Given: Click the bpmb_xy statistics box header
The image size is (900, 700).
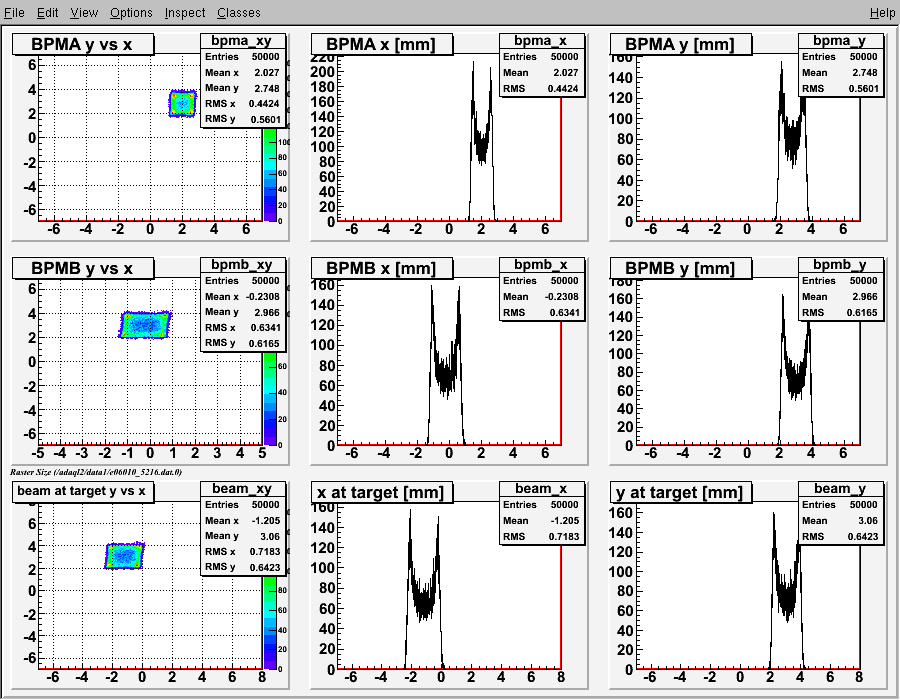Looking at the screenshot, I should coord(242,265).
